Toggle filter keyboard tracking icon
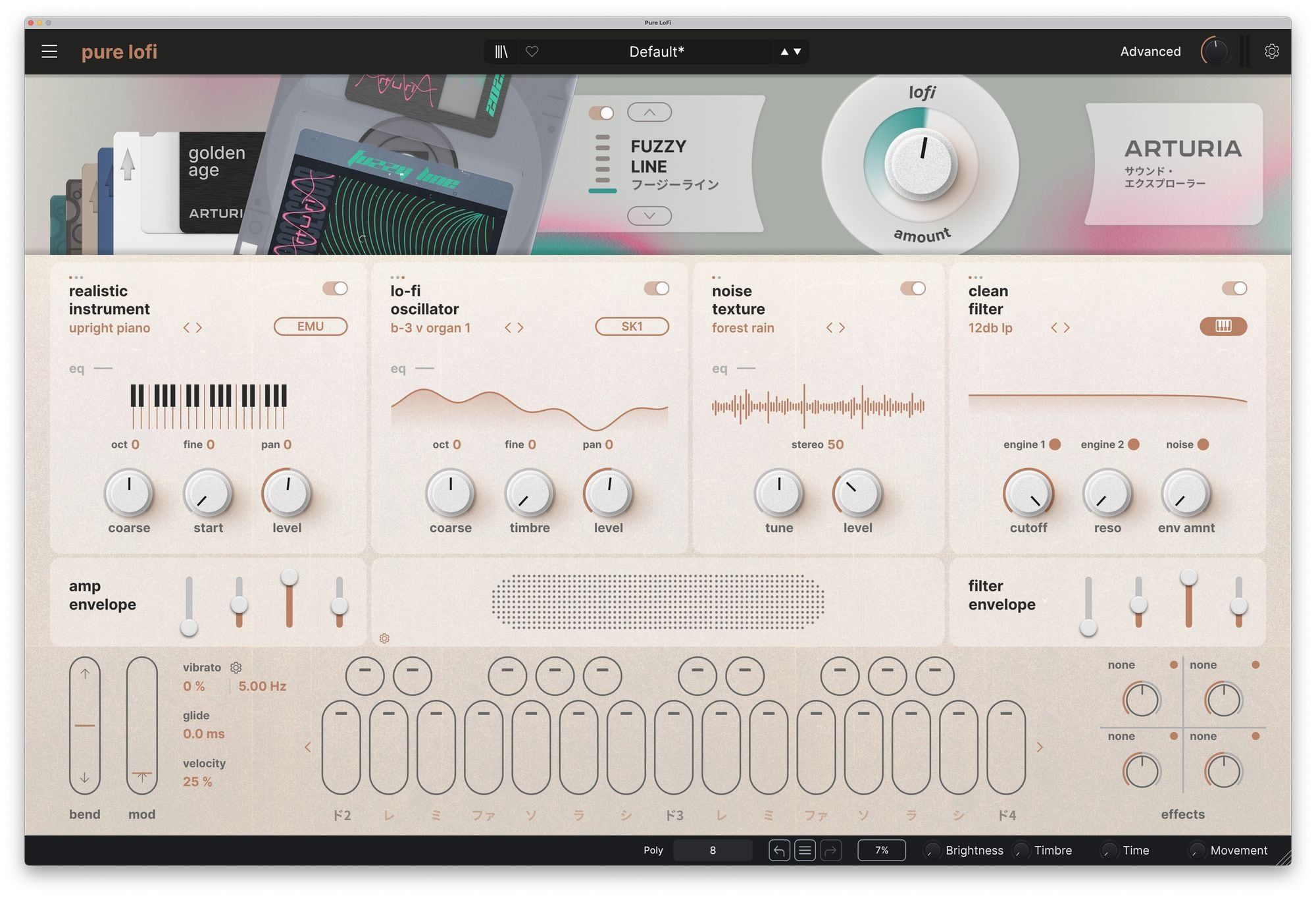Viewport: 1316px width, 898px height. [x=1223, y=327]
